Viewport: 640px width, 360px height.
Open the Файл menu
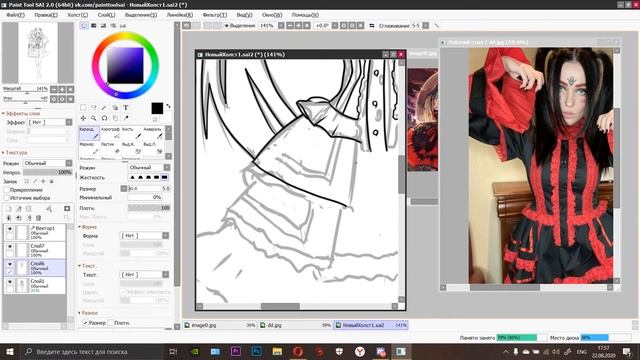pyautogui.click(x=16, y=15)
